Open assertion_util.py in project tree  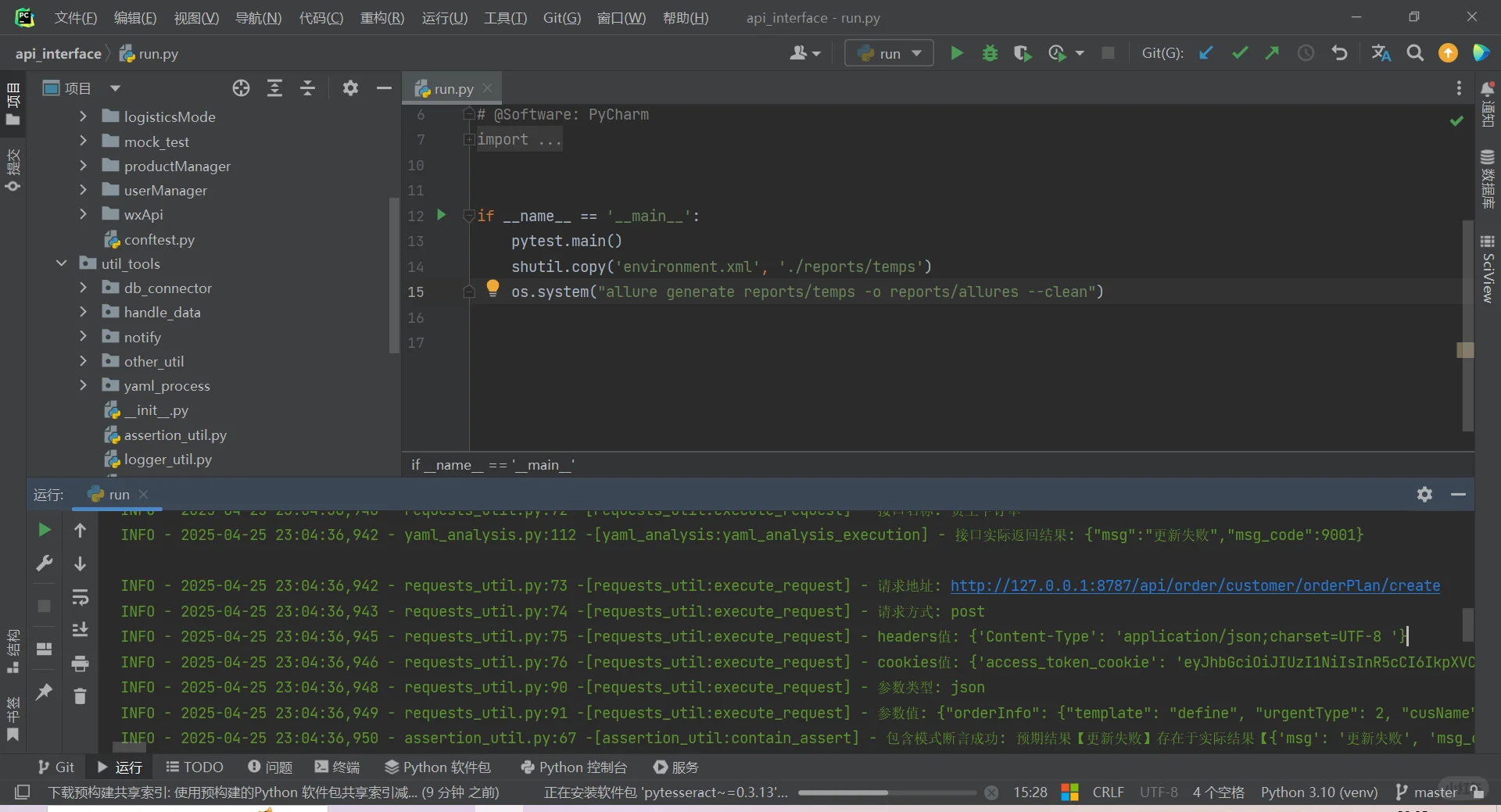click(175, 435)
